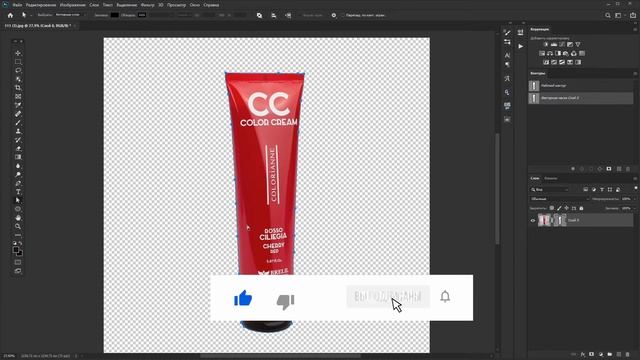Toggle Quick Mask mode in toolbar

18,262
